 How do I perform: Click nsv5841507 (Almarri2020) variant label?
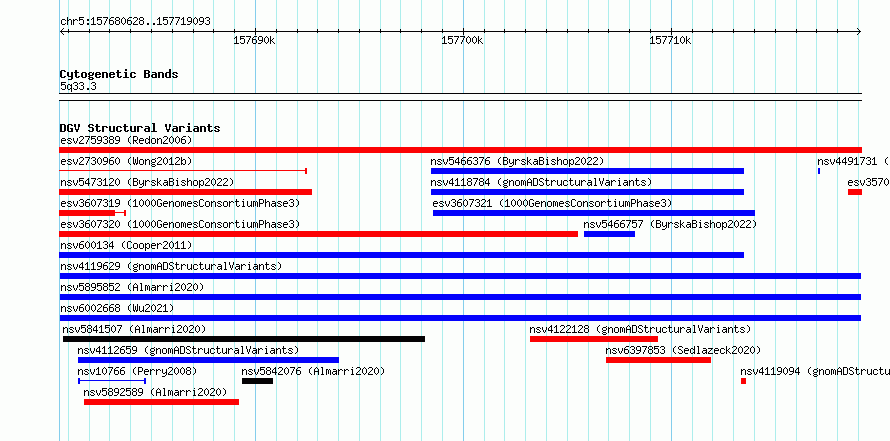coord(134,329)
